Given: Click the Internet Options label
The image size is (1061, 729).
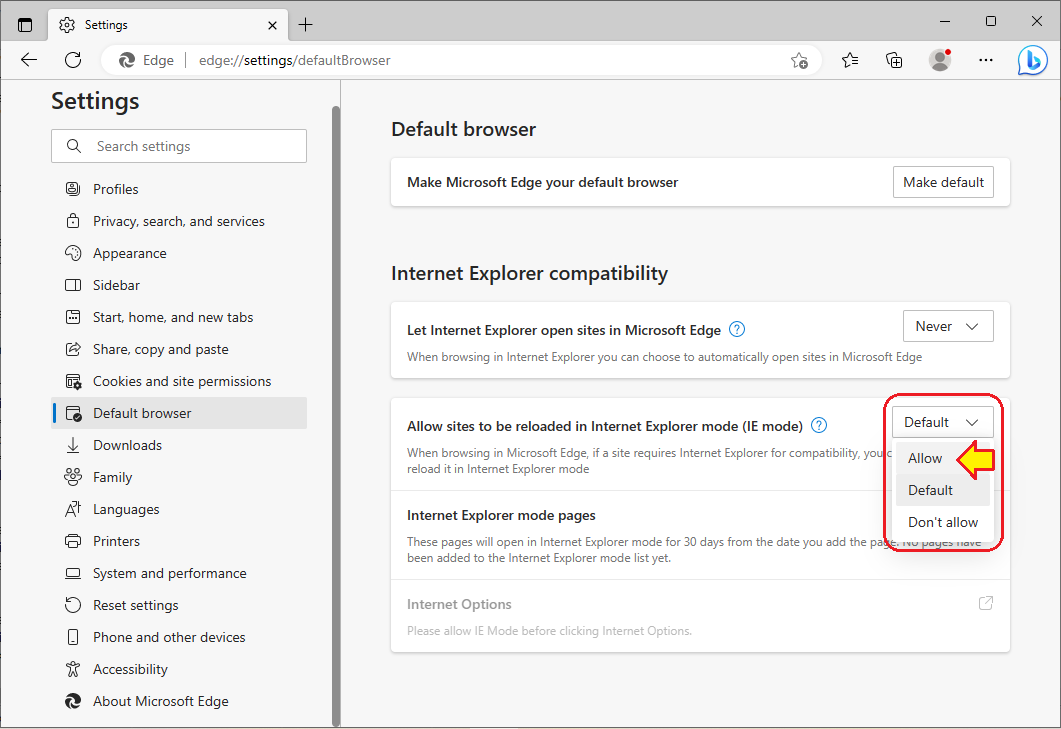Looking at the screenshot, I should (x=459, y=604).
